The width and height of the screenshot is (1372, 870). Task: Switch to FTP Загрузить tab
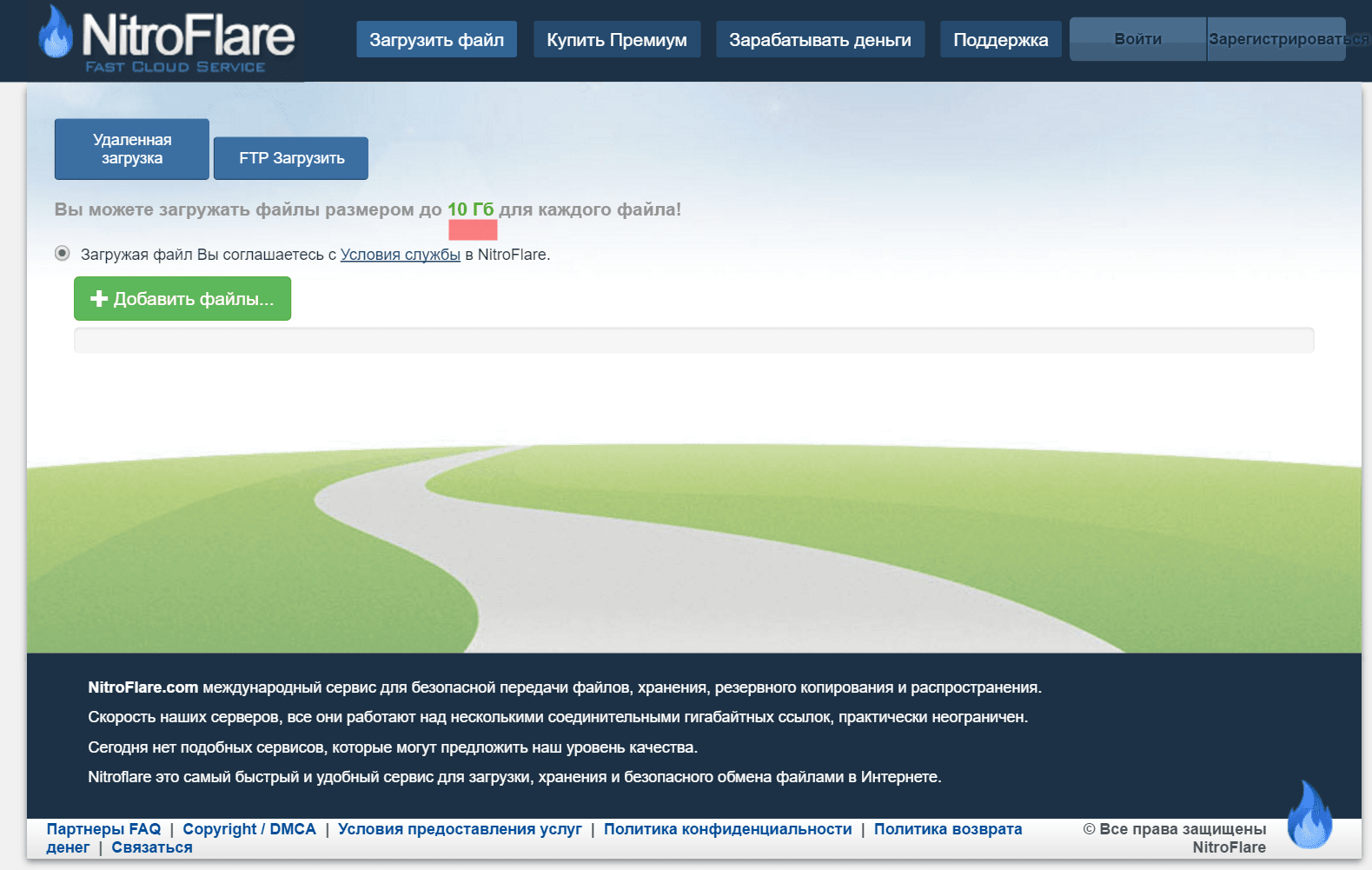click(291, 158)
